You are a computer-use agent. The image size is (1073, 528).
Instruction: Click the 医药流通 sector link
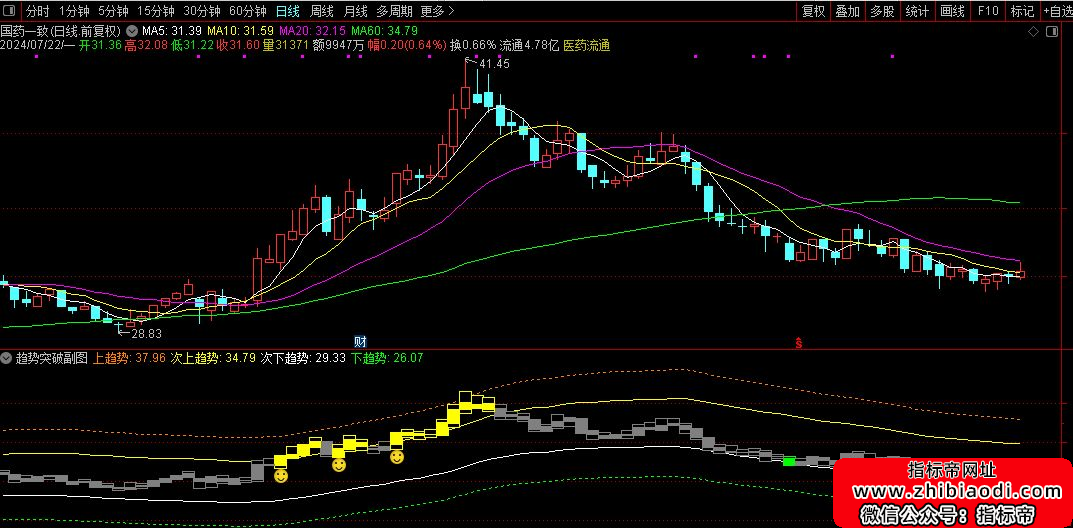tap(587, 45)
